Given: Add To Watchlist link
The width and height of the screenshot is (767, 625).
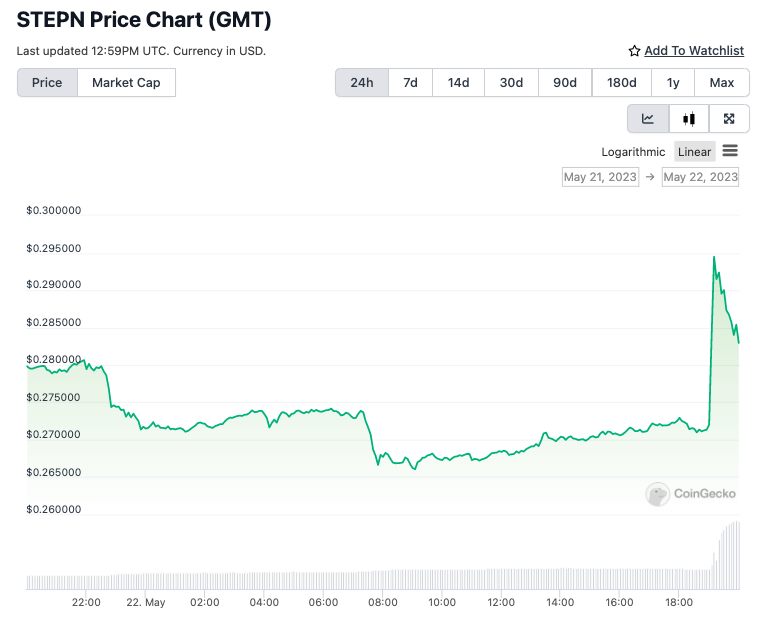Looking at the screenshot, I should click(694, 50).
